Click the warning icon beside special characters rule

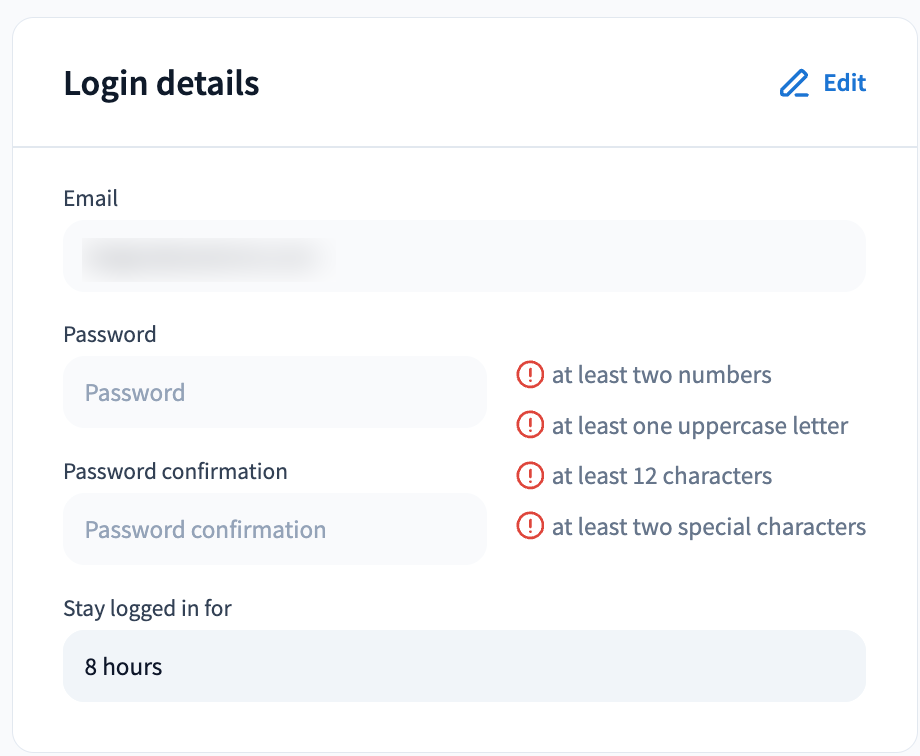tap(530, 526)
